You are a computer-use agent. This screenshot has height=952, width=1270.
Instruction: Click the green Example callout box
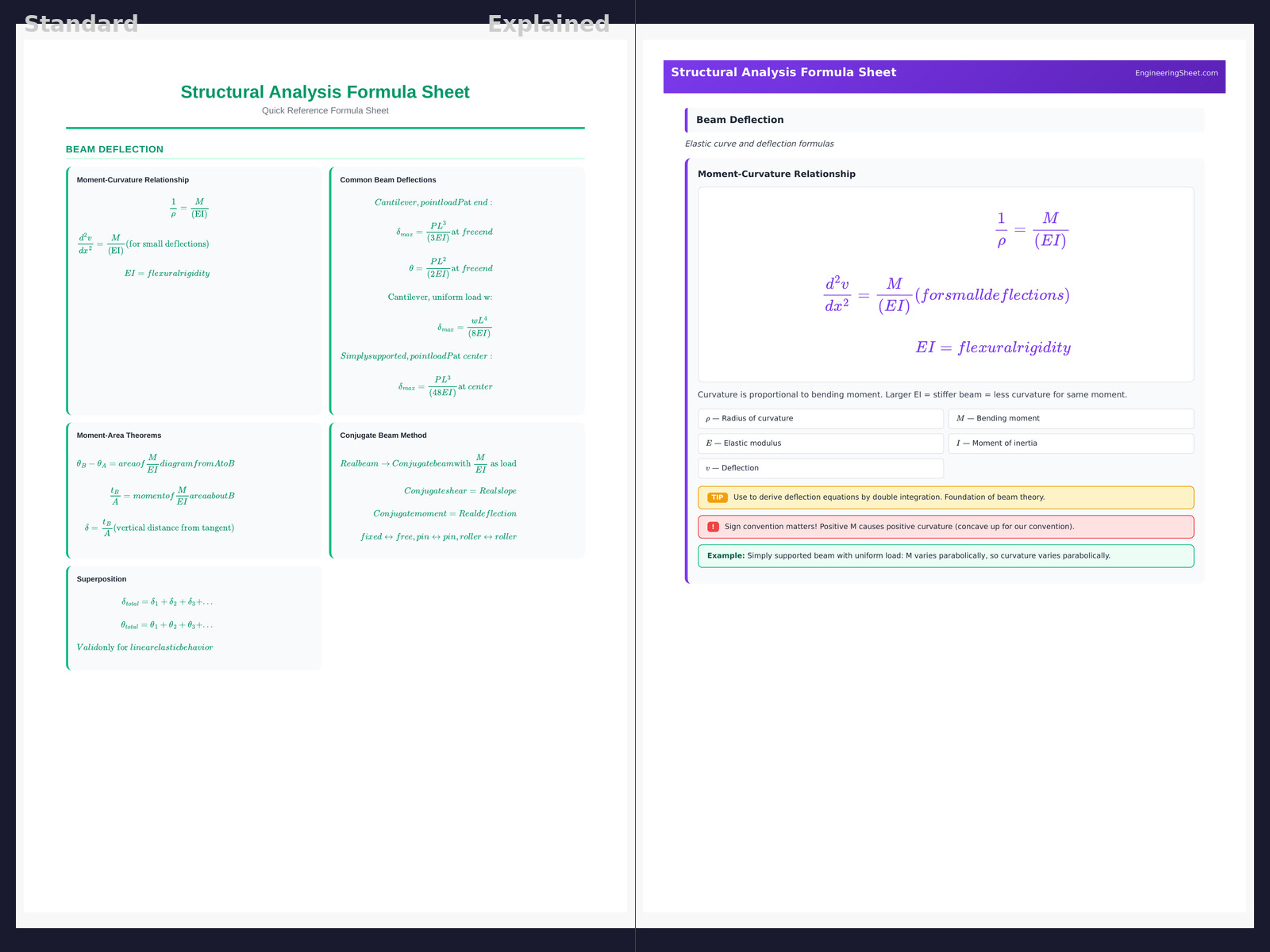[945, 556]
